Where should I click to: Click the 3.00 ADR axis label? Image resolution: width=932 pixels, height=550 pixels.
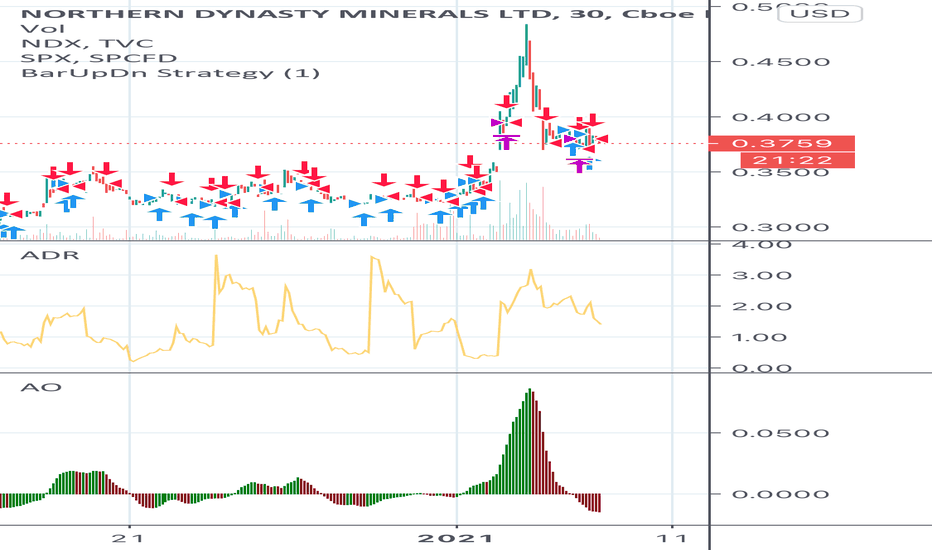coord(762,275)
